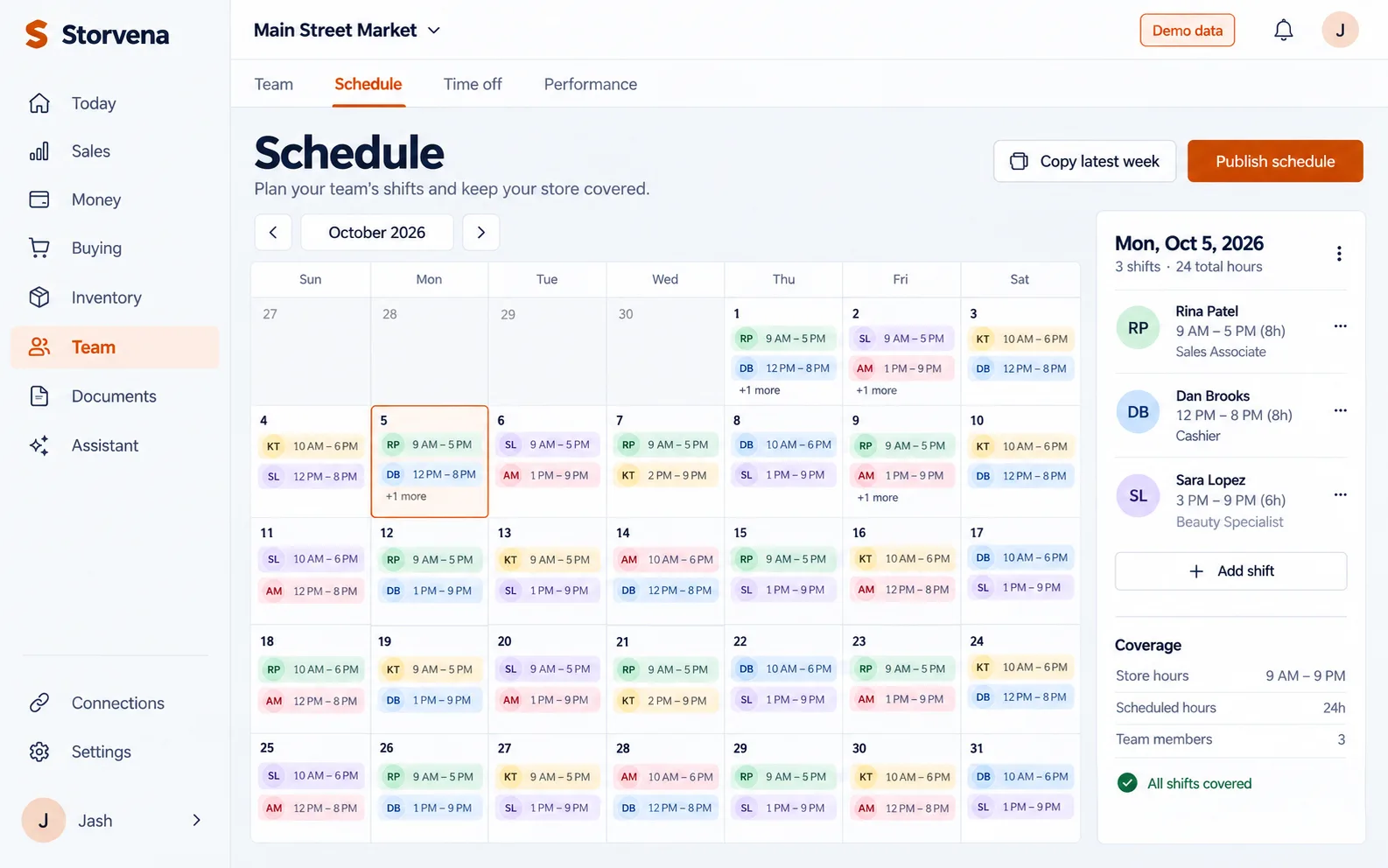
Task: Switch to the Time off tab
Action: click(x=473, y=84)
